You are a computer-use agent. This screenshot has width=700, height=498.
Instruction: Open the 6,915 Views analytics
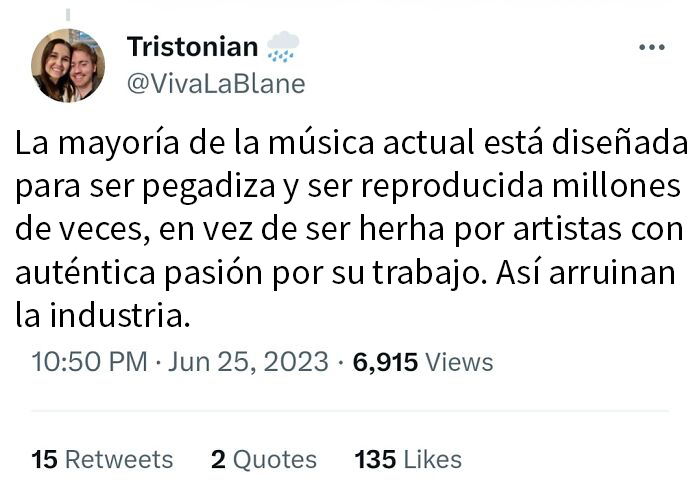click(424, 361)
